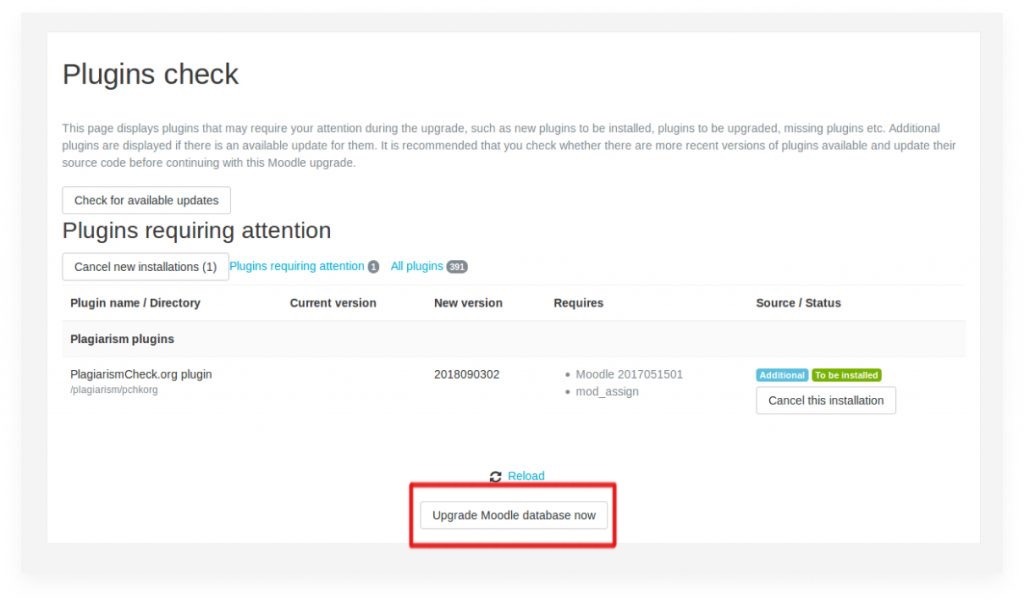Click the Additional status label

pos(782,375)
